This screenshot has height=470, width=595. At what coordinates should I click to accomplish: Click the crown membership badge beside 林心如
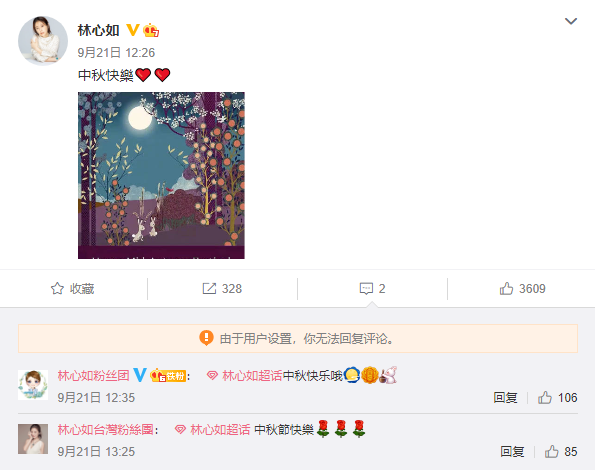click(x=151, y=30)
